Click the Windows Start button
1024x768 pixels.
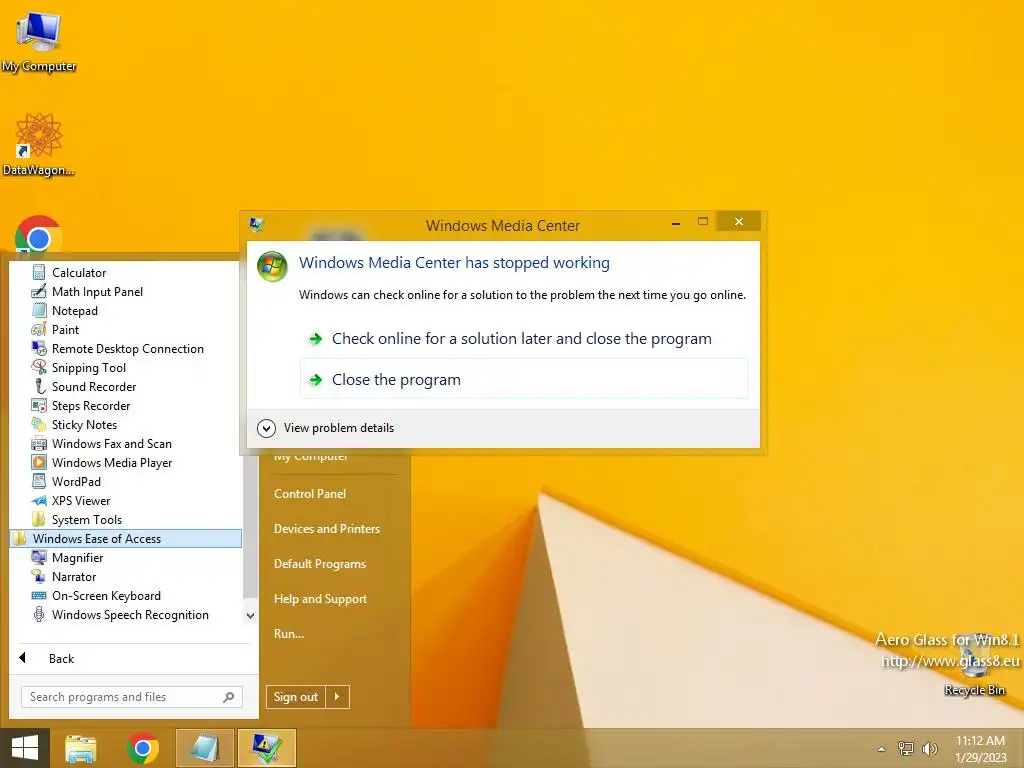coord(25,748)
